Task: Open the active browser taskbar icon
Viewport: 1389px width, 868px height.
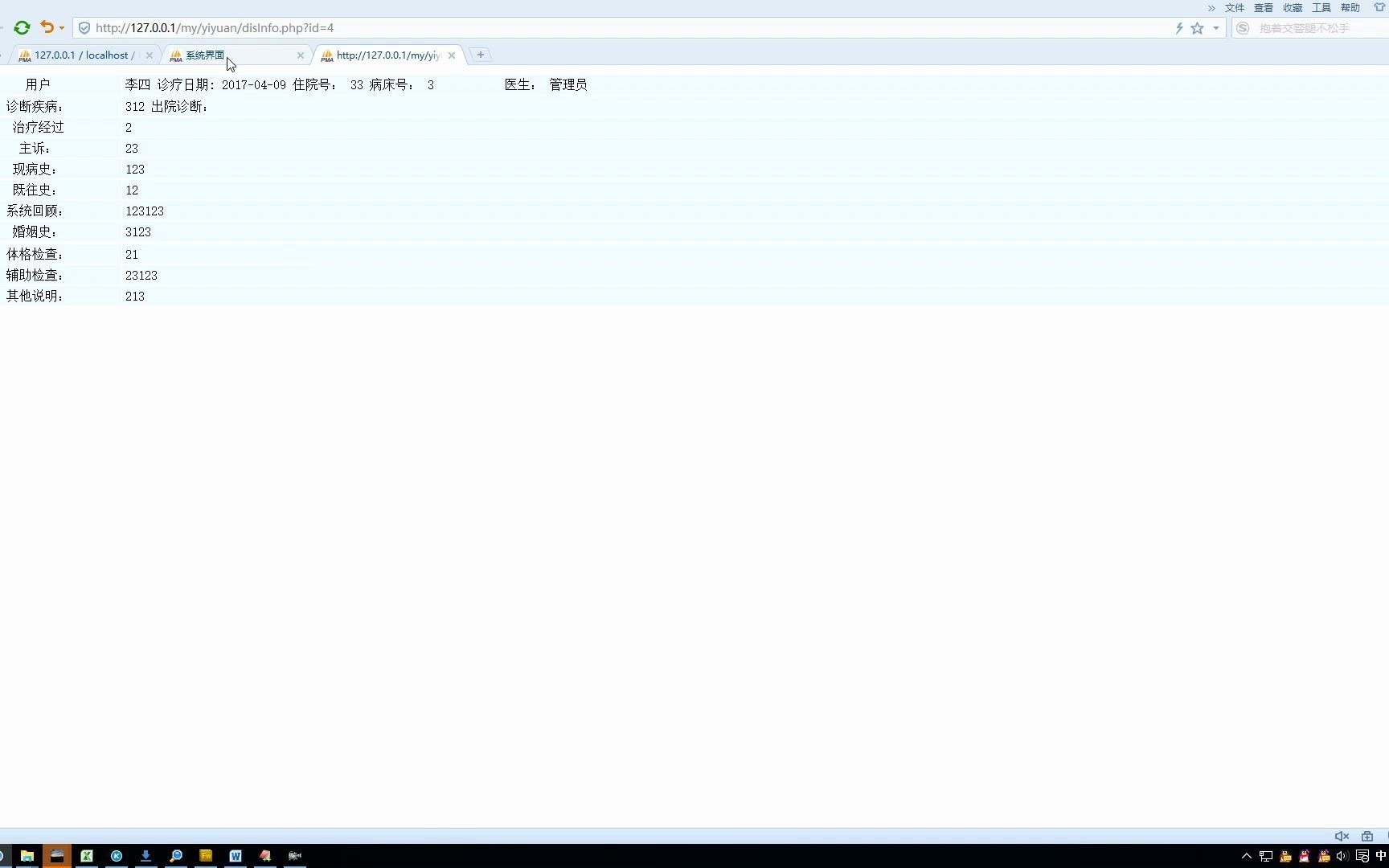Action: [56, 856]
